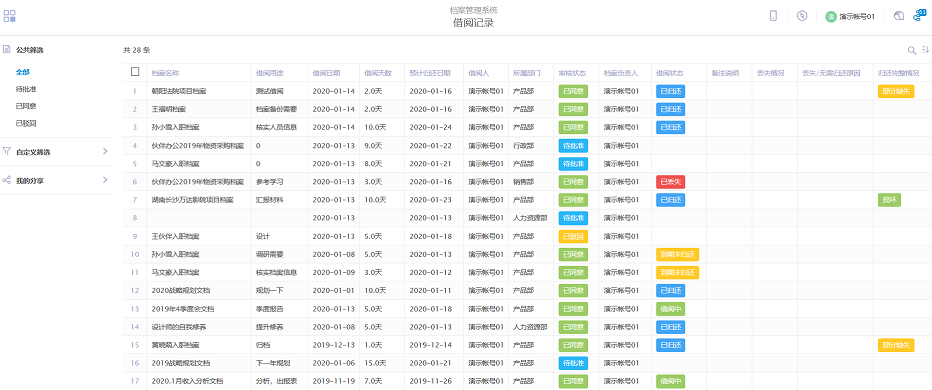Click the 借阅日期 column header

click(x=326, y=73)
